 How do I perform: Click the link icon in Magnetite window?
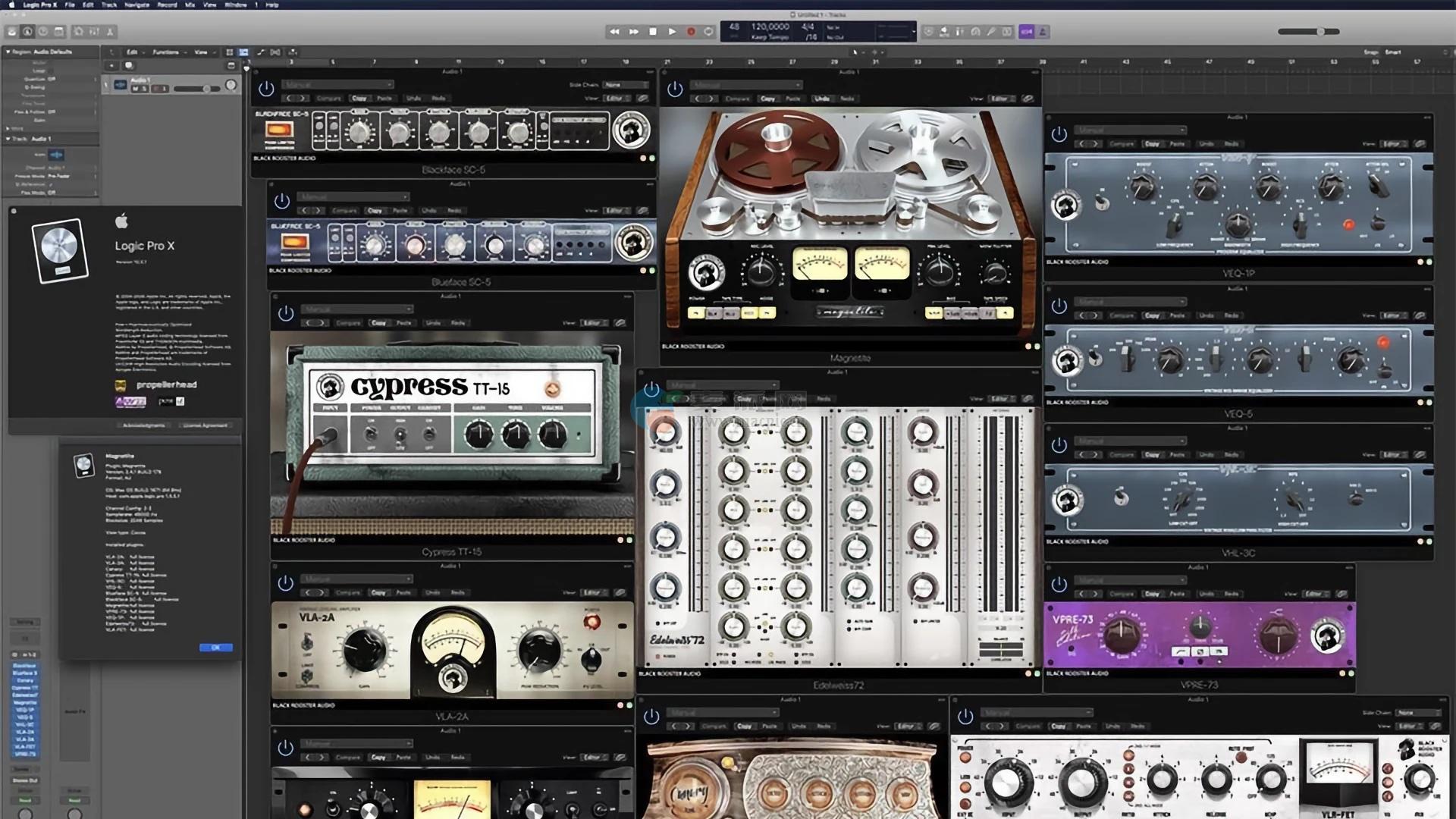(x=1028, y=99)
